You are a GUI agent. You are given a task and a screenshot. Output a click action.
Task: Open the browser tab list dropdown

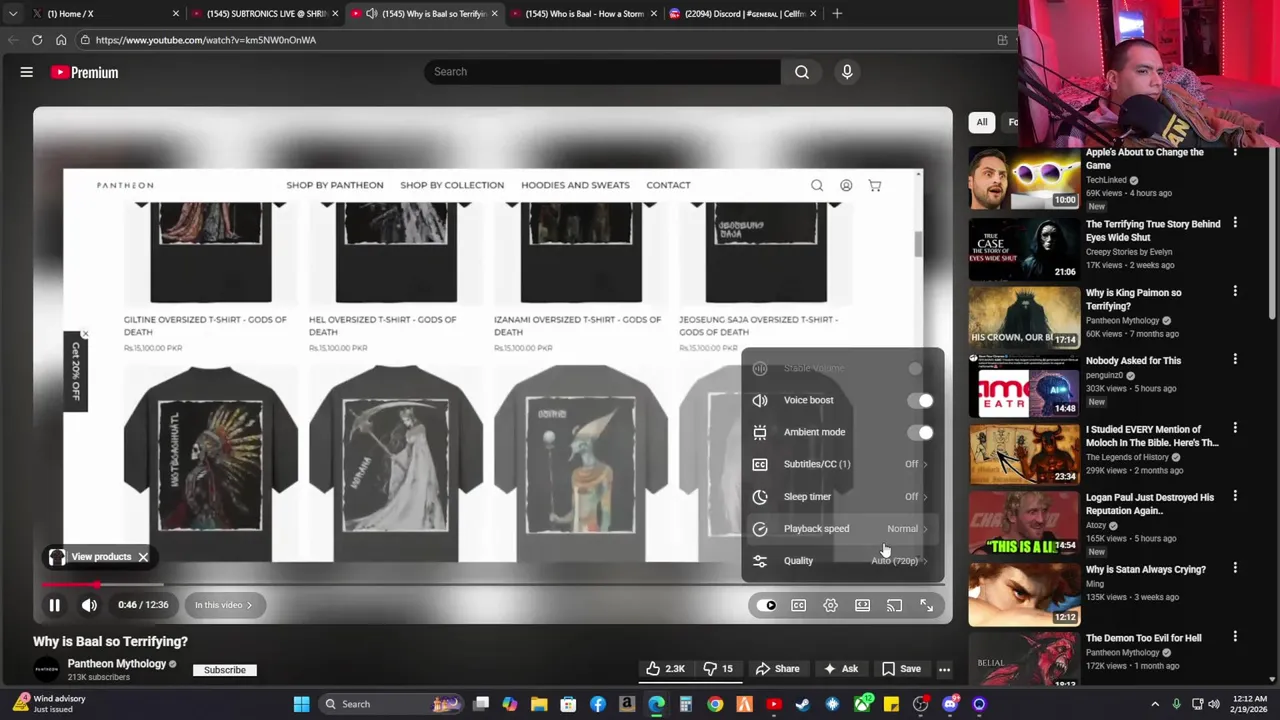pos(12,14)
